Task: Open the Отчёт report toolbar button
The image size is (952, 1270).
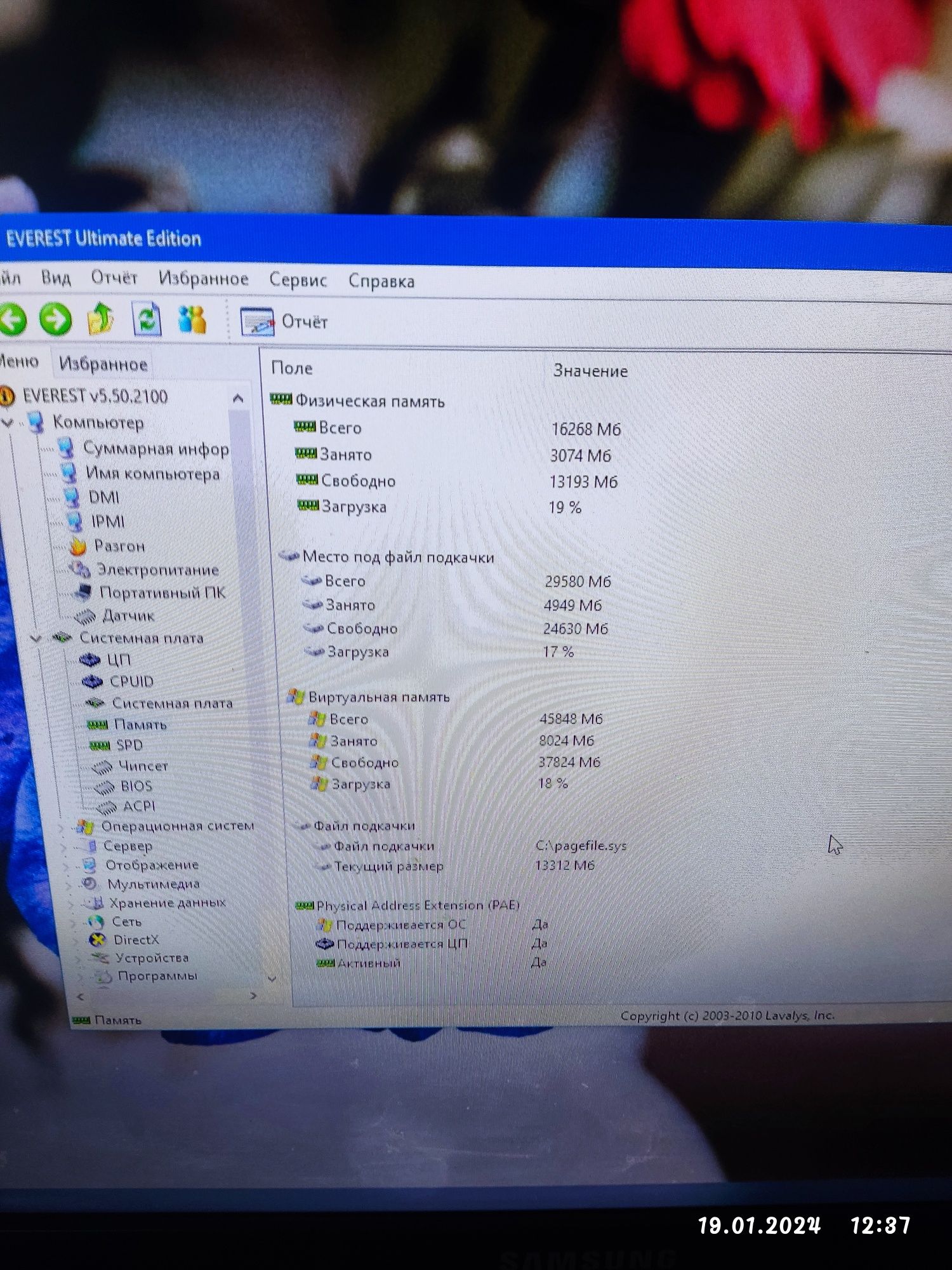Action: (284, 322)
